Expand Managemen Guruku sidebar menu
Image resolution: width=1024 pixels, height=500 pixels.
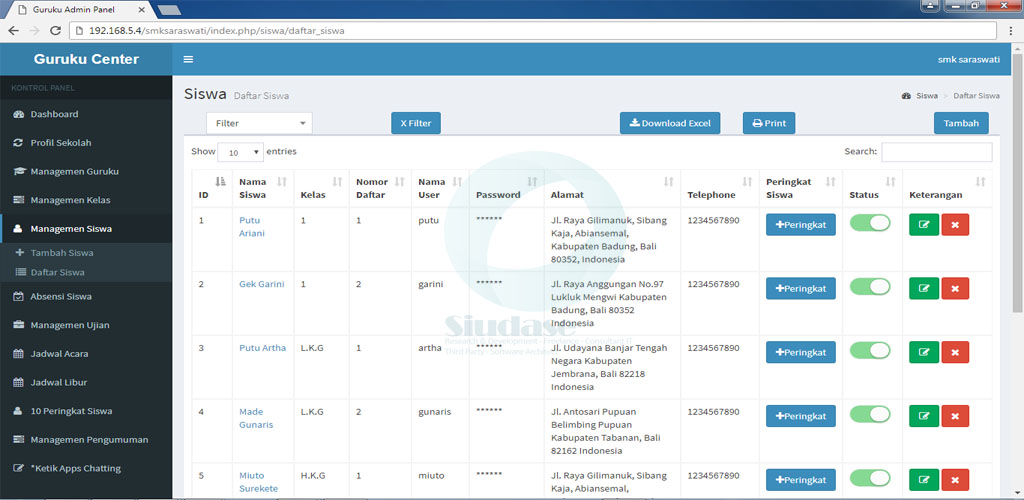[75, 171]
